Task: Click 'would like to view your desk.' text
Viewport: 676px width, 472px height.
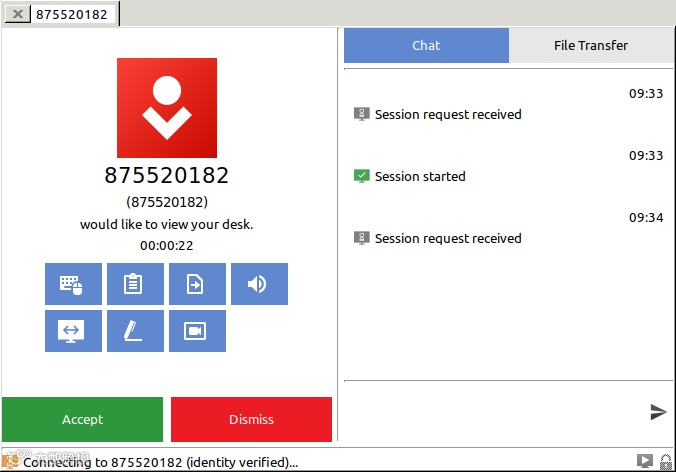Action: (x=167, y=225)
